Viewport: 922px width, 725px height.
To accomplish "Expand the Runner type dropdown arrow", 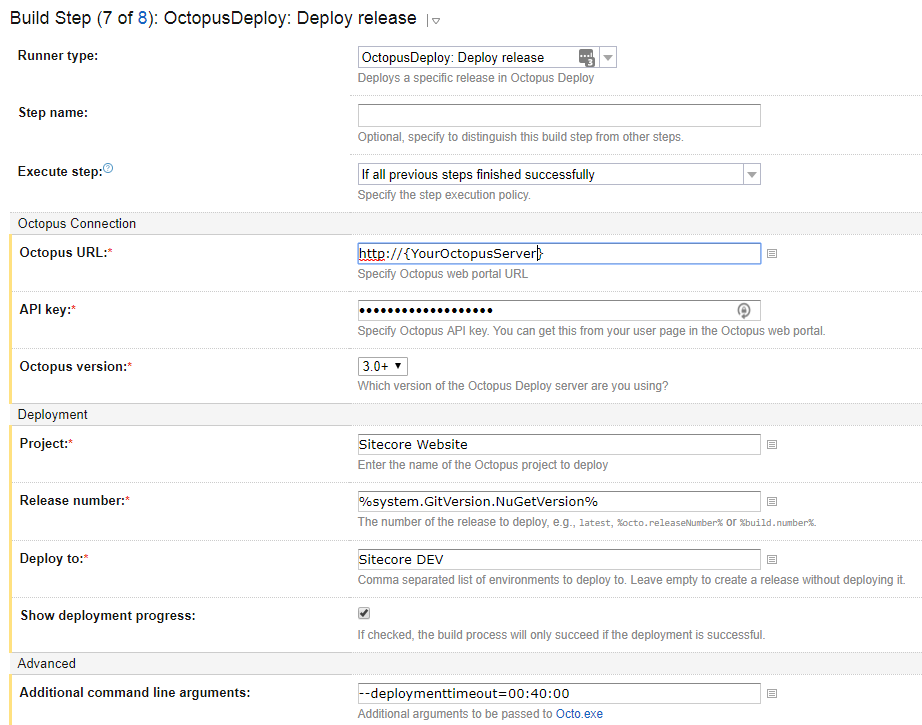I will pos(608,58).
